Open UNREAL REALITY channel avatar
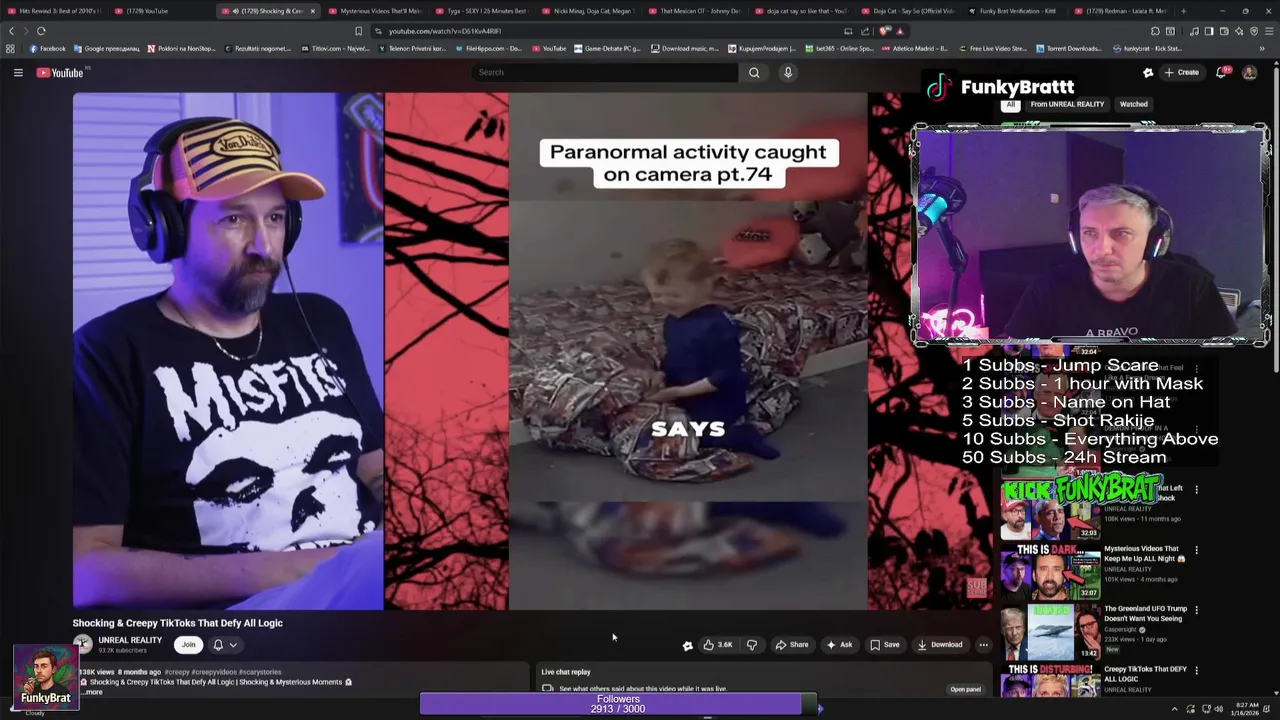This screenshot has width=1280, height=720. 82,645
